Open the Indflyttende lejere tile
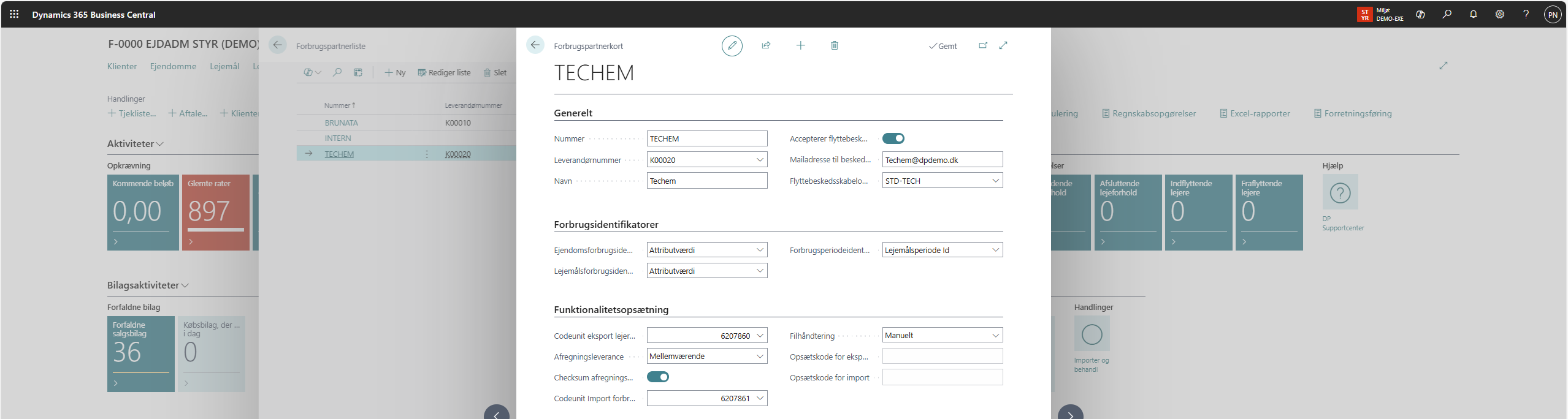 [x=1198, y=212]
